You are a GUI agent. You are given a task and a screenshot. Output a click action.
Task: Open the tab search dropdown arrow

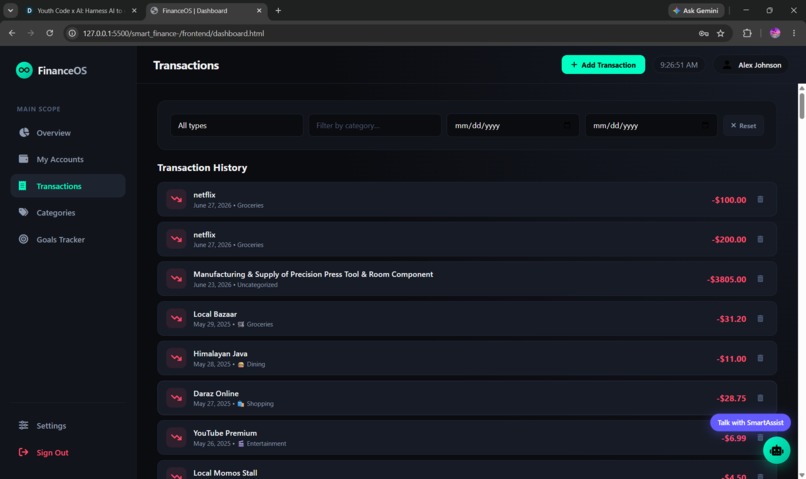[10, 10]
